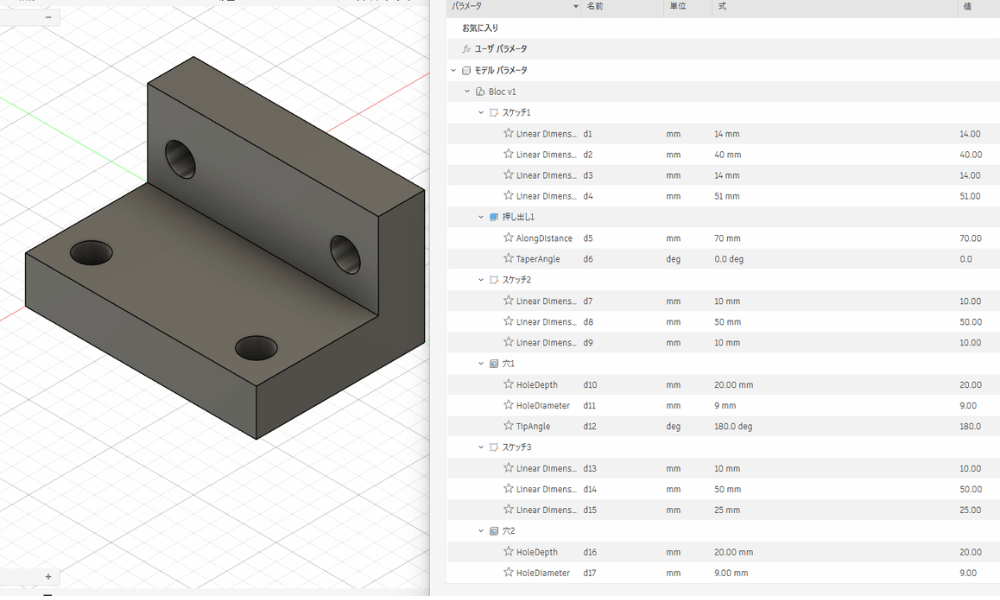Edit the 70 mm expression for d5
The image size is (1000, 600).
[728, 239]
